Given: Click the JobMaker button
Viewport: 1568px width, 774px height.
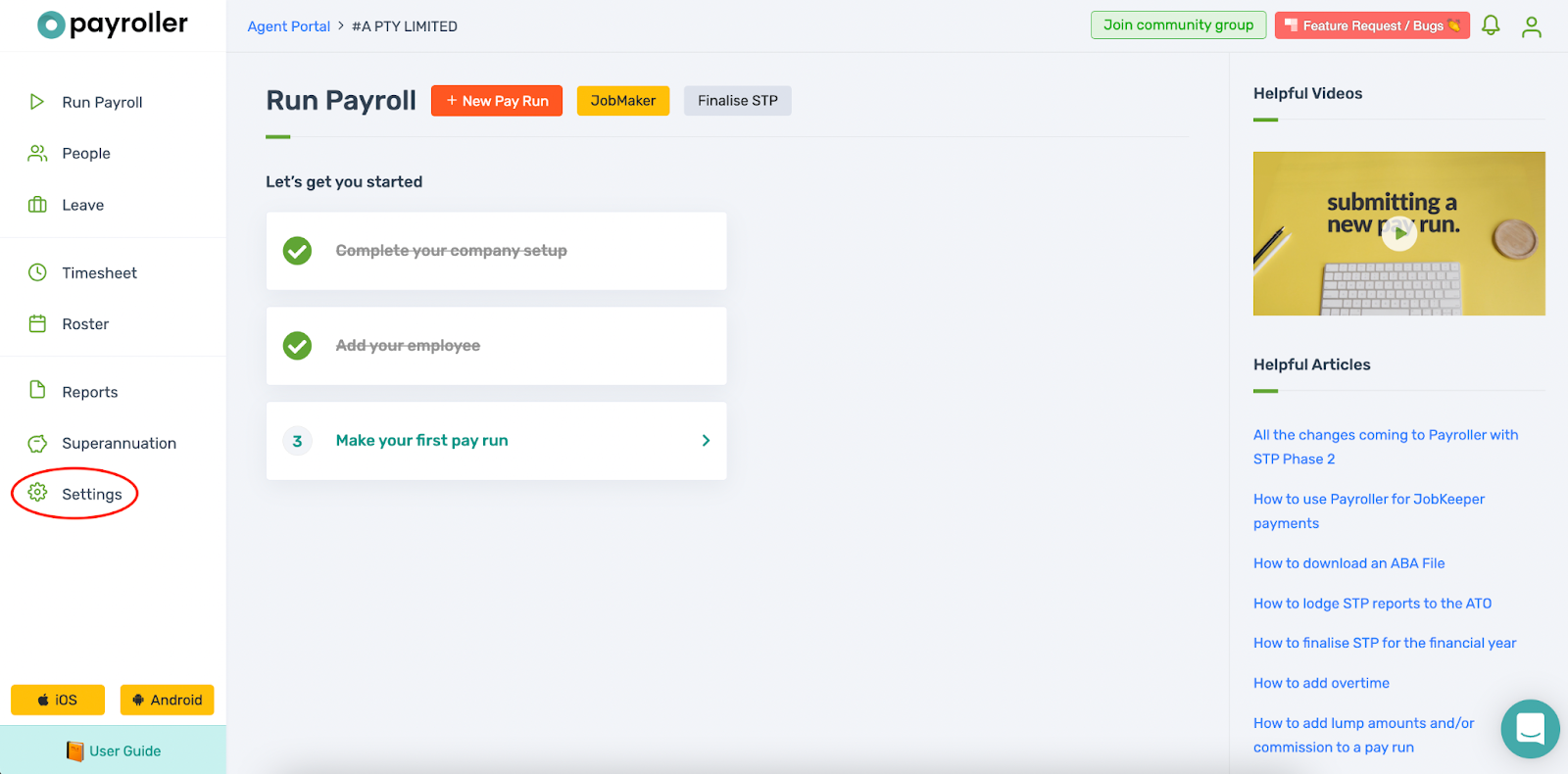Looking at the screenshot, I should point(623,101).
